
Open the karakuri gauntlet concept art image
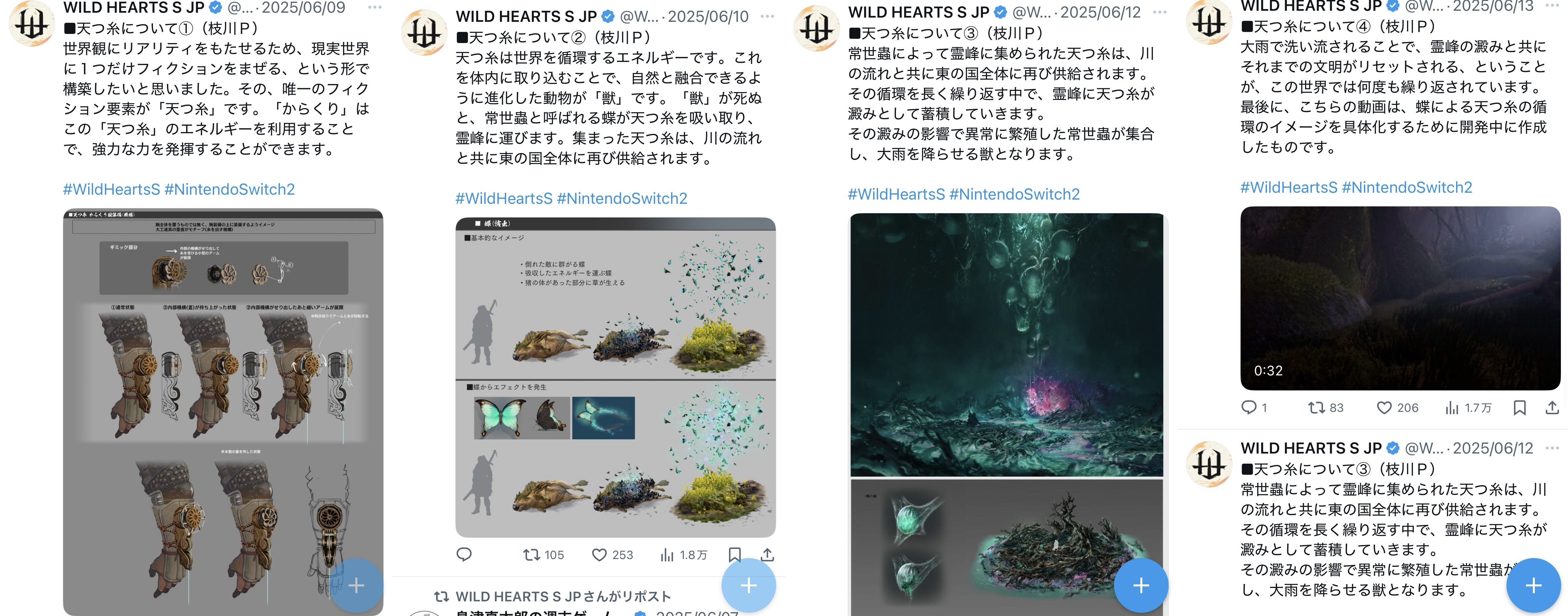tap(223, 412)
